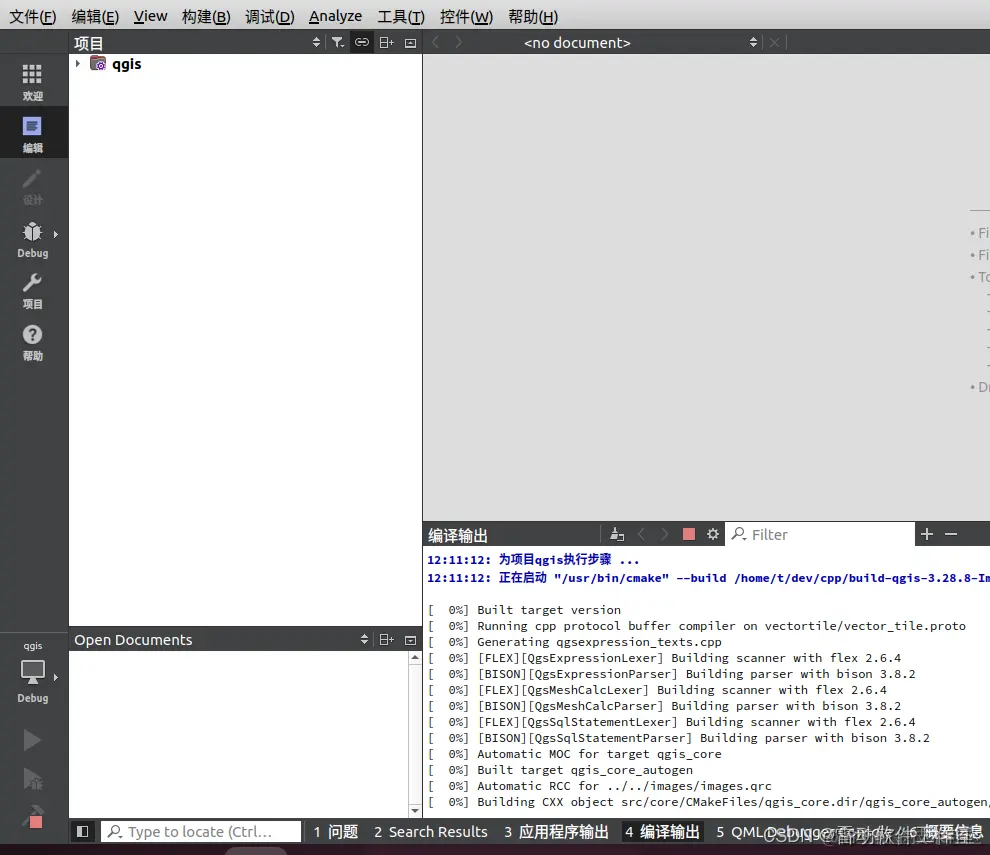Open the 控件(W) menu

(x=466, y=16)
